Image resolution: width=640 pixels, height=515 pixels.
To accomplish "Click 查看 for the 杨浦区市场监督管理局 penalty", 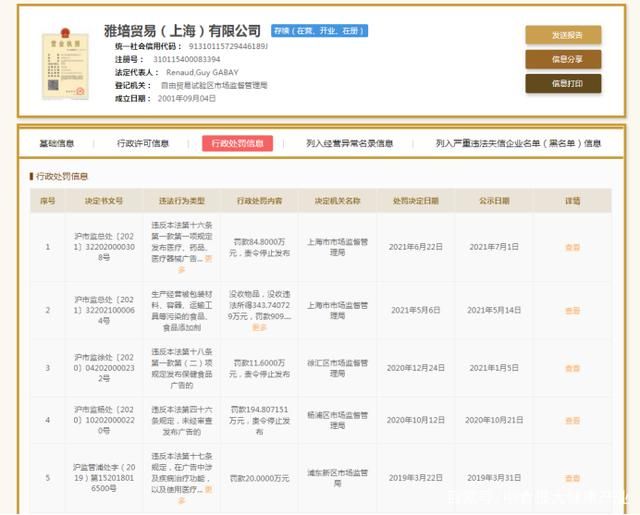I will [572, 421].
